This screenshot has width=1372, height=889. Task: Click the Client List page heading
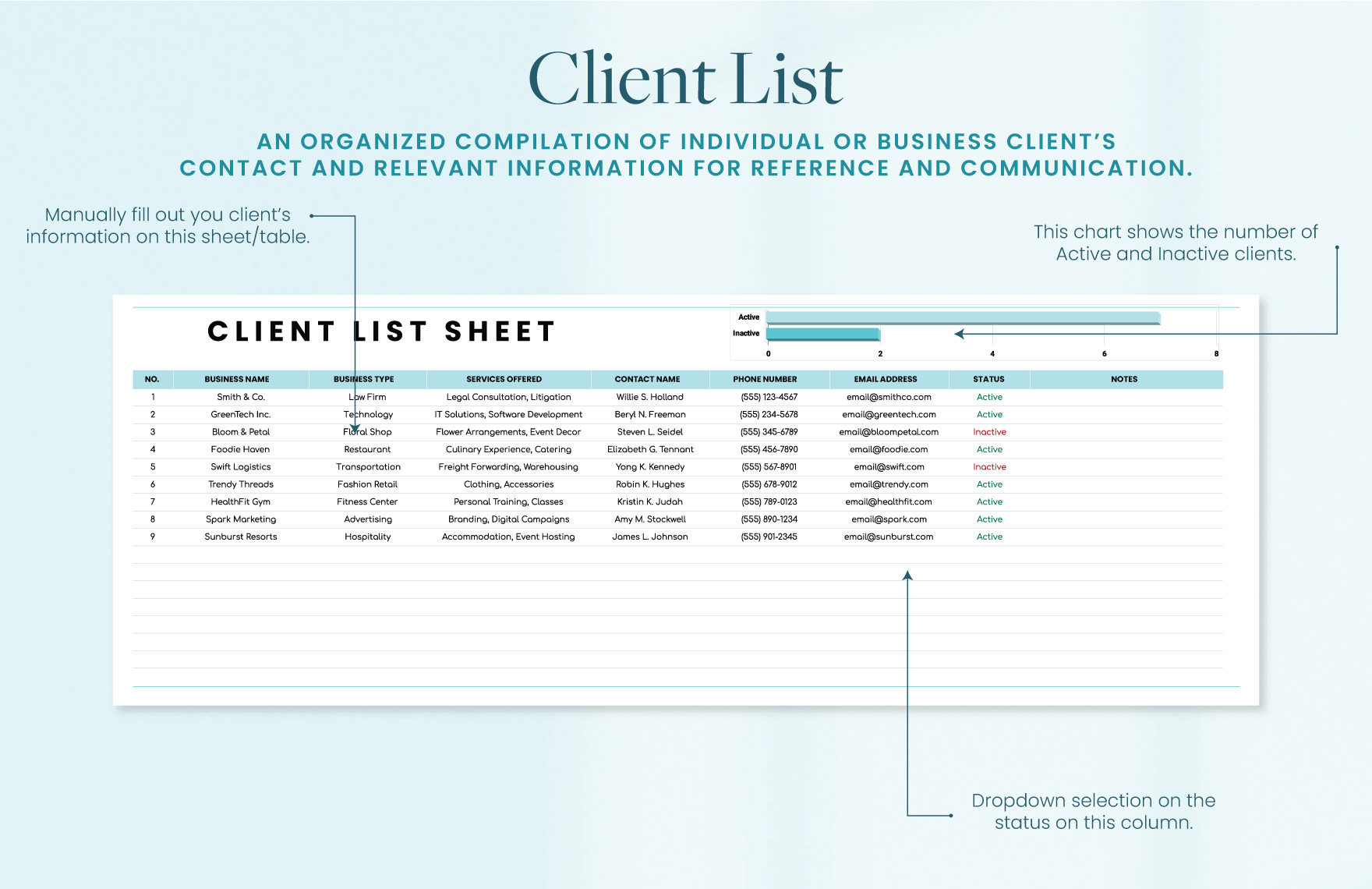pos(685,76)
